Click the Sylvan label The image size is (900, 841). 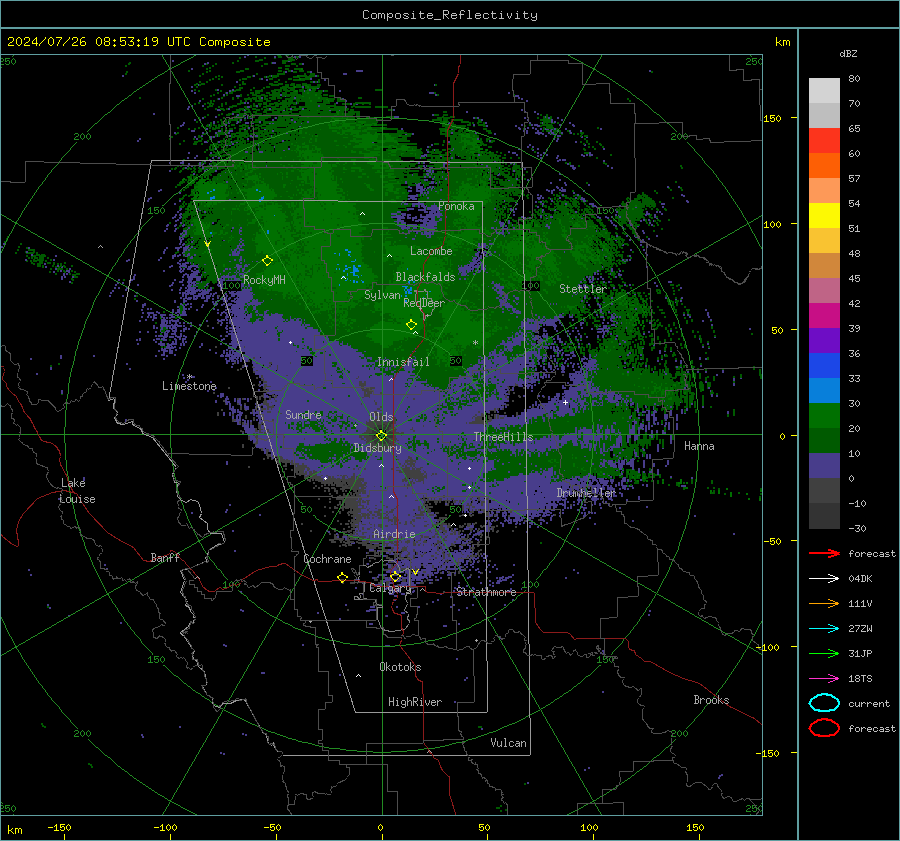382,295
